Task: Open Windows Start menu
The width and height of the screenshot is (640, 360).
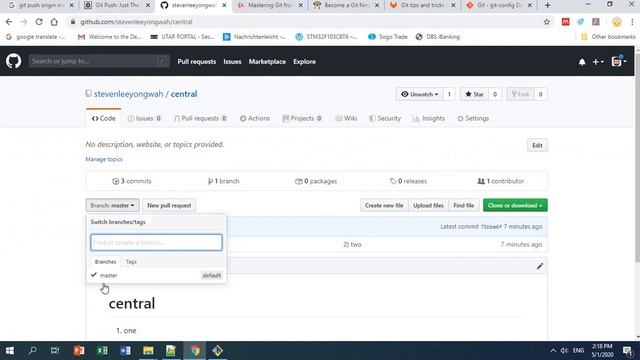Action: (x=10, y=351)
